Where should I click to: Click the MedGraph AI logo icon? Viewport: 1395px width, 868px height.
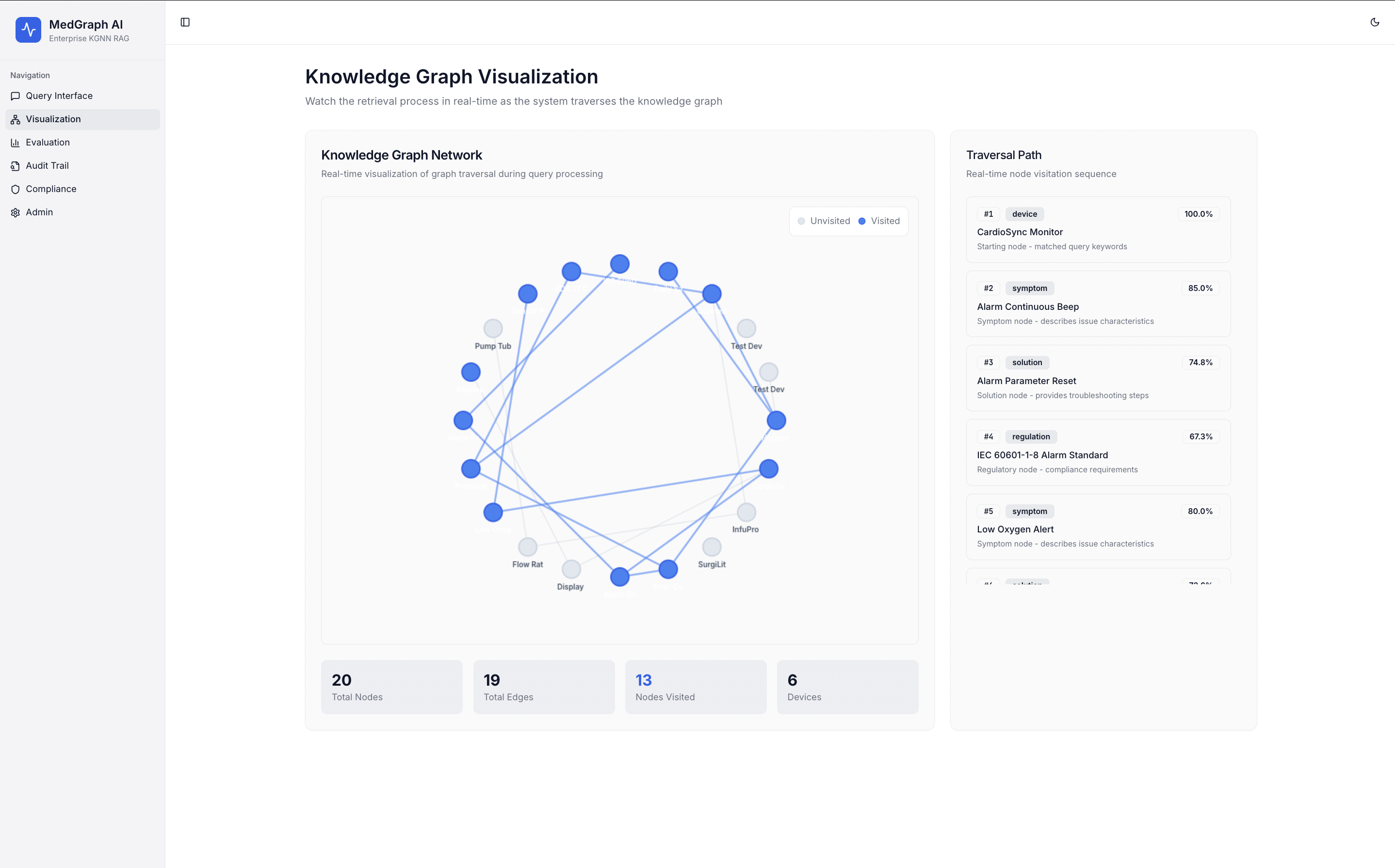[x=28, y=30]
